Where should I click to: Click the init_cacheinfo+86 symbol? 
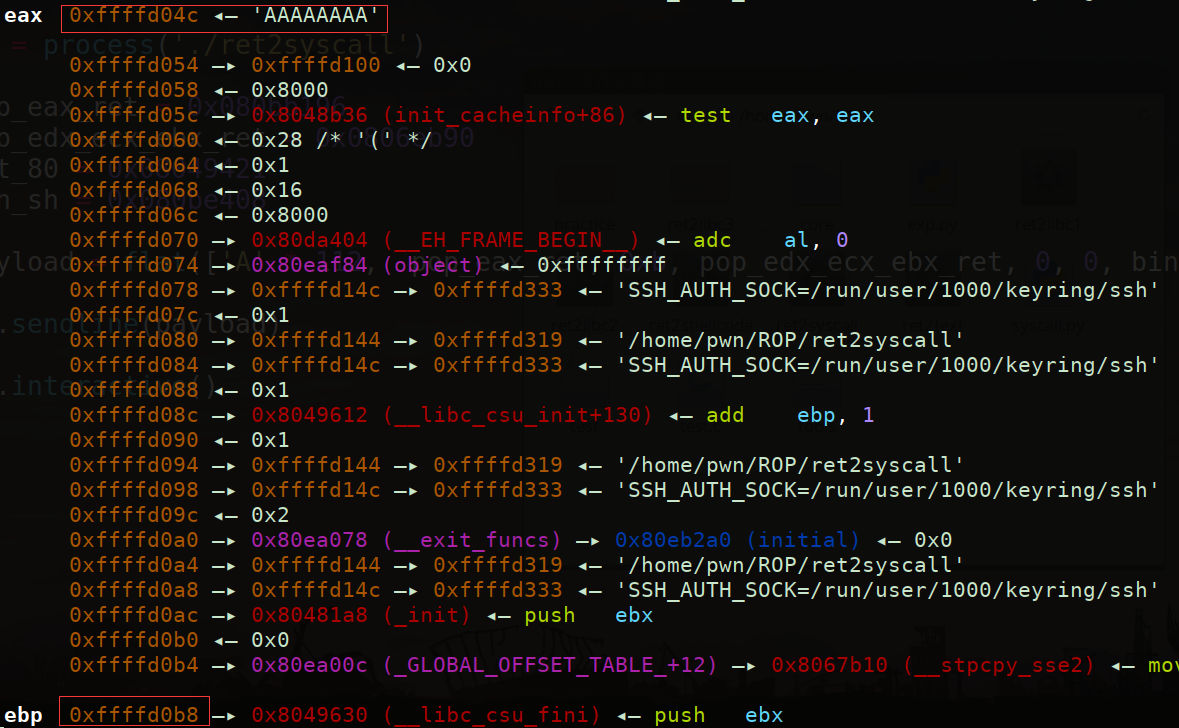coord(504,115)
